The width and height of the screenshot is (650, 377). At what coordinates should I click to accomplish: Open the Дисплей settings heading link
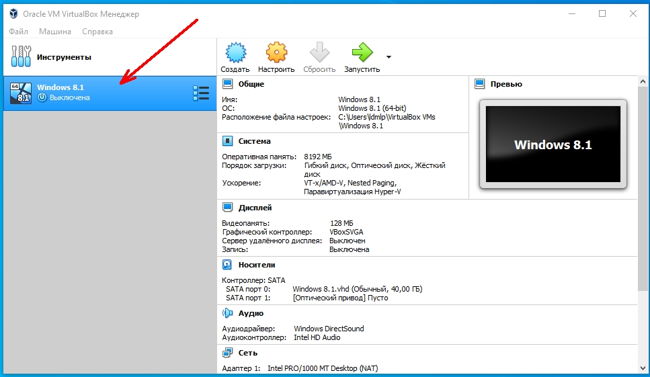tap(255, 207)
